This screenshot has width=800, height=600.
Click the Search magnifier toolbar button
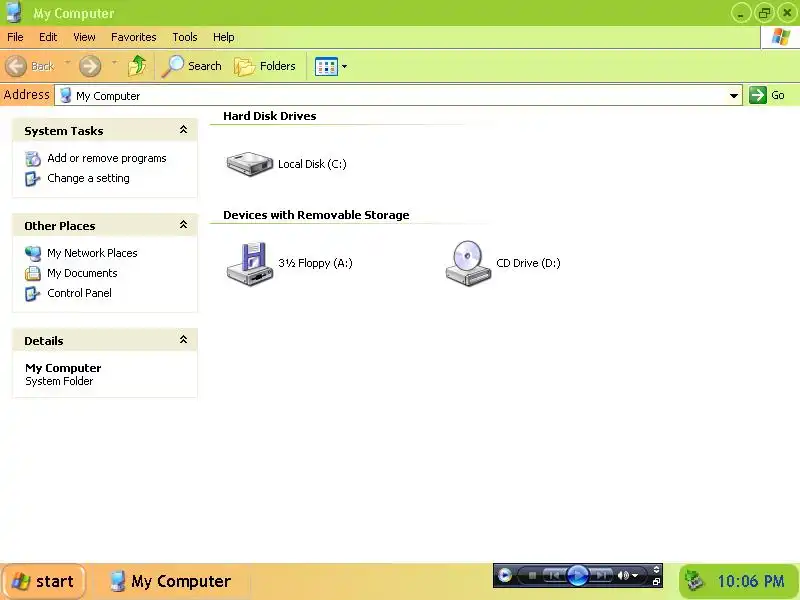192,66
